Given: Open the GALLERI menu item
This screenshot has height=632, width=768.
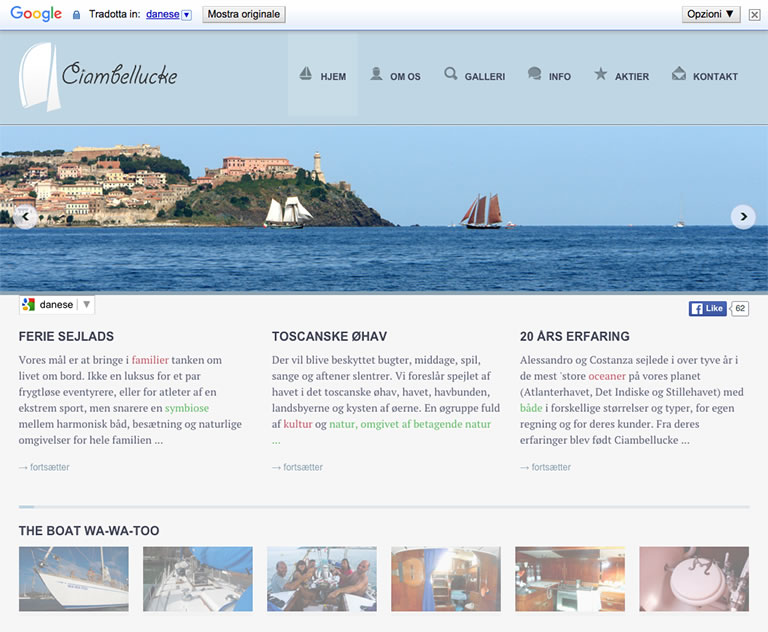Looking at the screenshot, I should [x=474, y=75].
